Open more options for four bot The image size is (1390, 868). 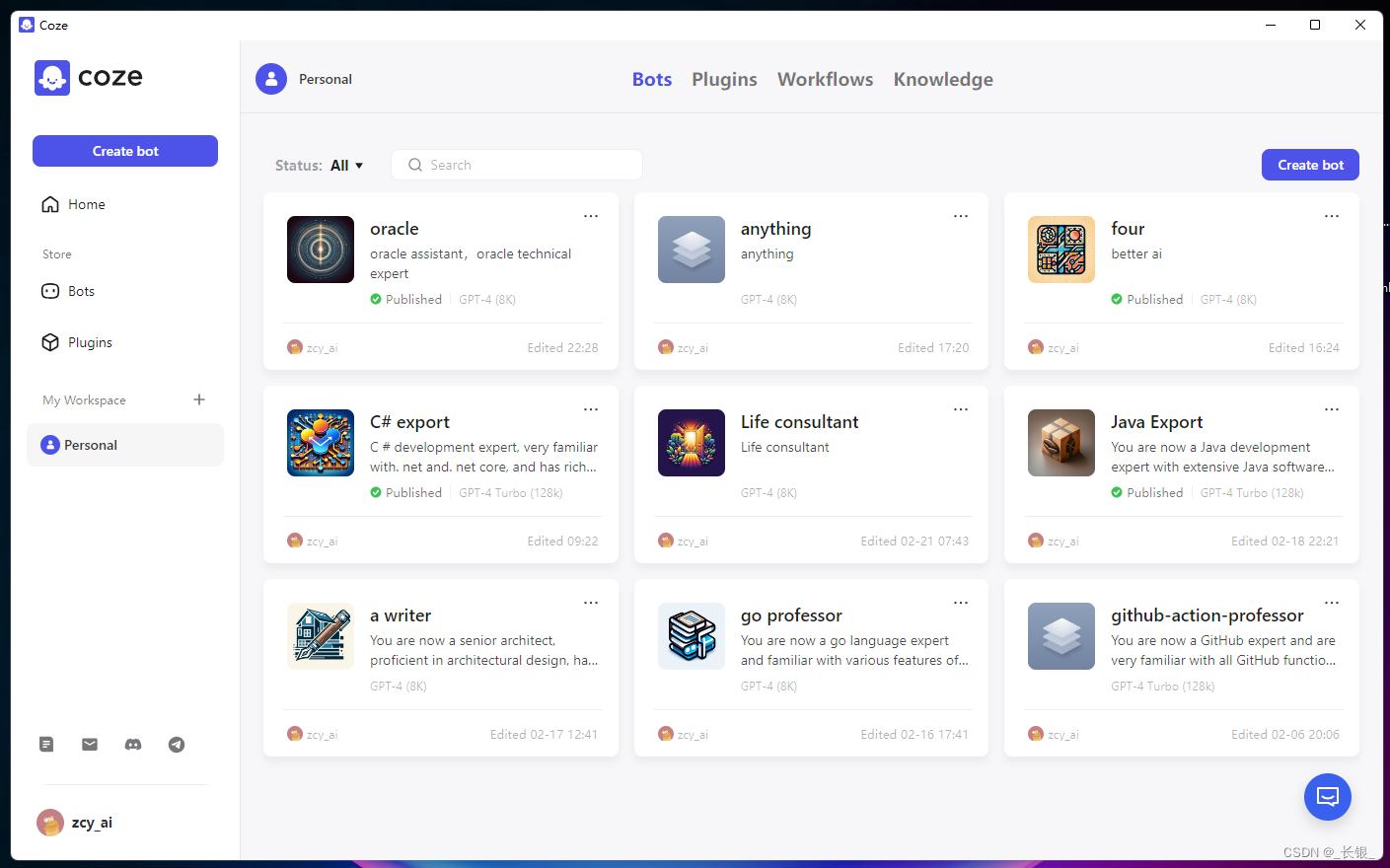pos(1332,216)
